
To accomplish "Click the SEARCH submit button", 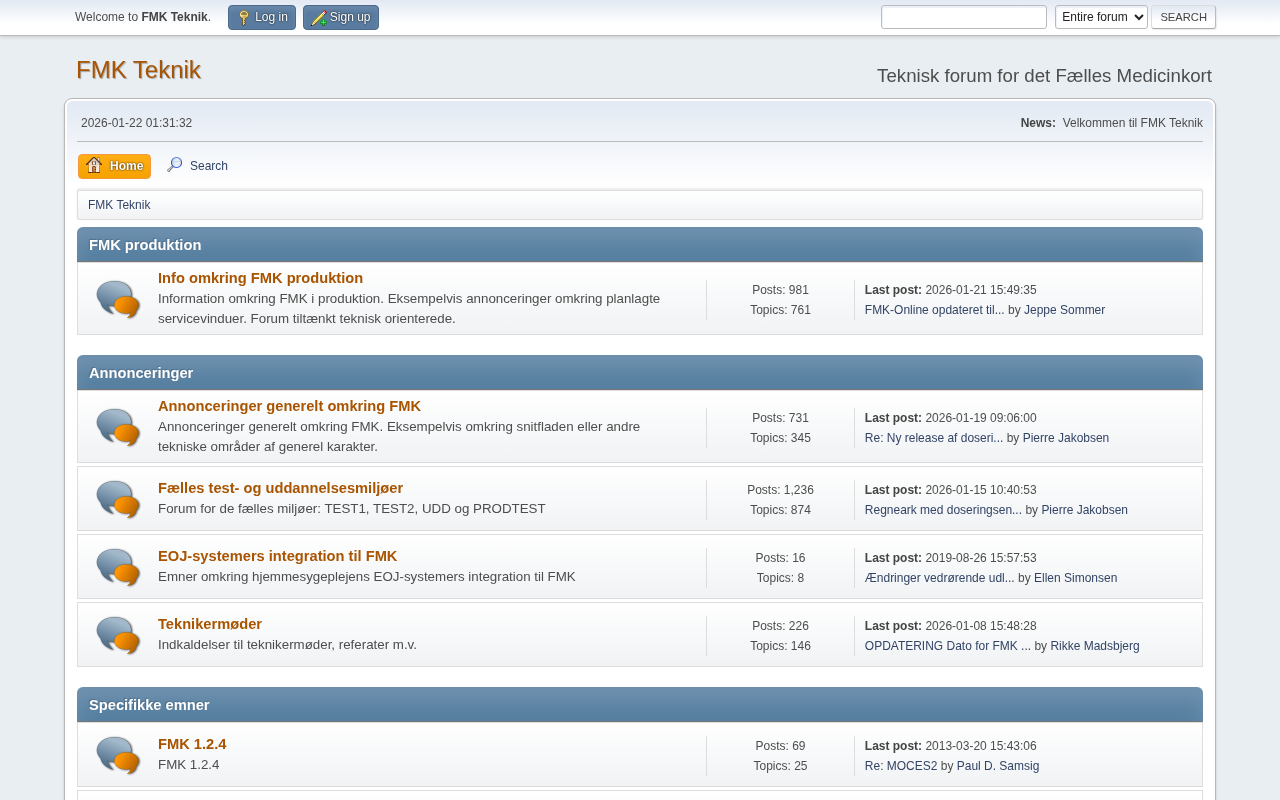I will pyautogui.click(x=1183, y=17).
